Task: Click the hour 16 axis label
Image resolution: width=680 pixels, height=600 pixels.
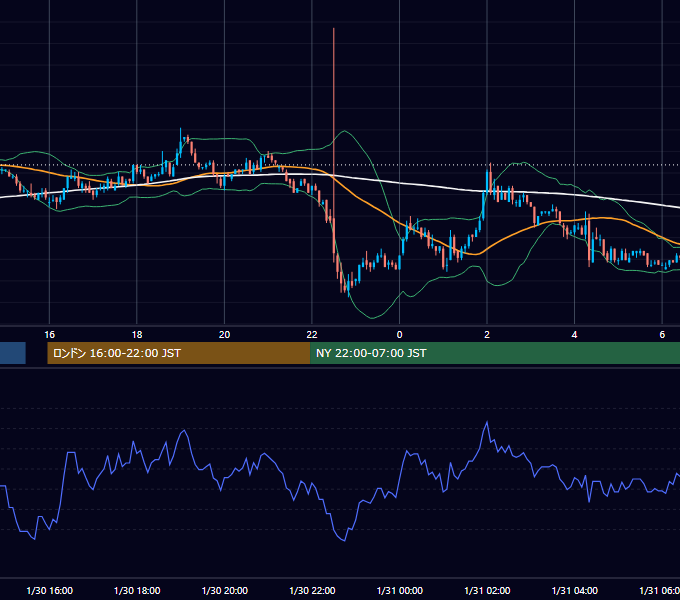Action: click(x=49, y=335)
